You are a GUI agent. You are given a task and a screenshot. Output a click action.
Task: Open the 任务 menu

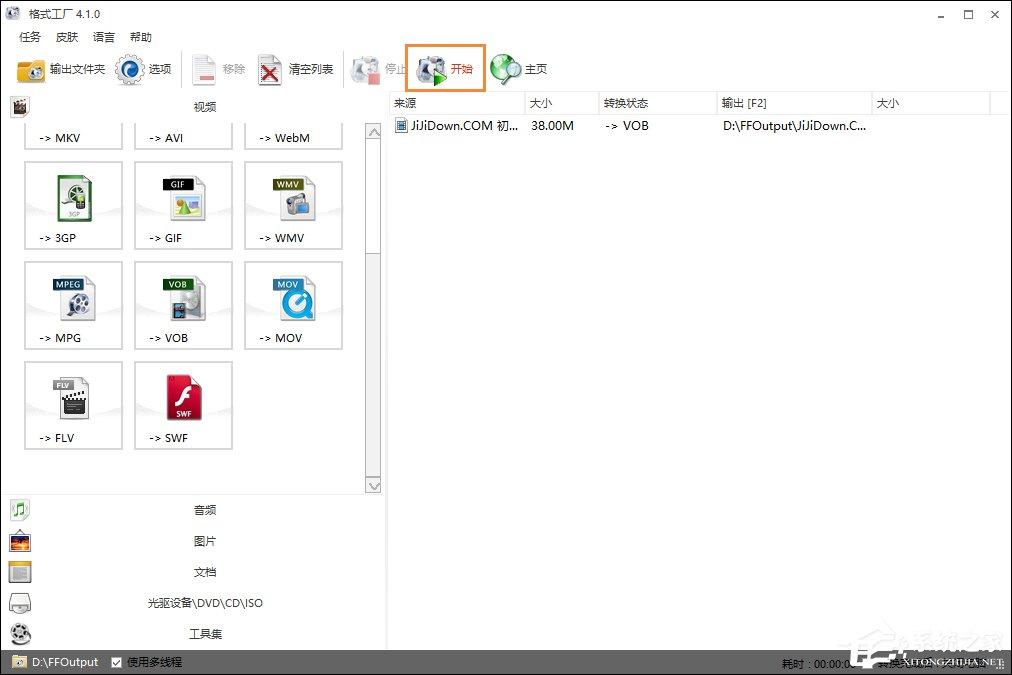click(30, 37)
